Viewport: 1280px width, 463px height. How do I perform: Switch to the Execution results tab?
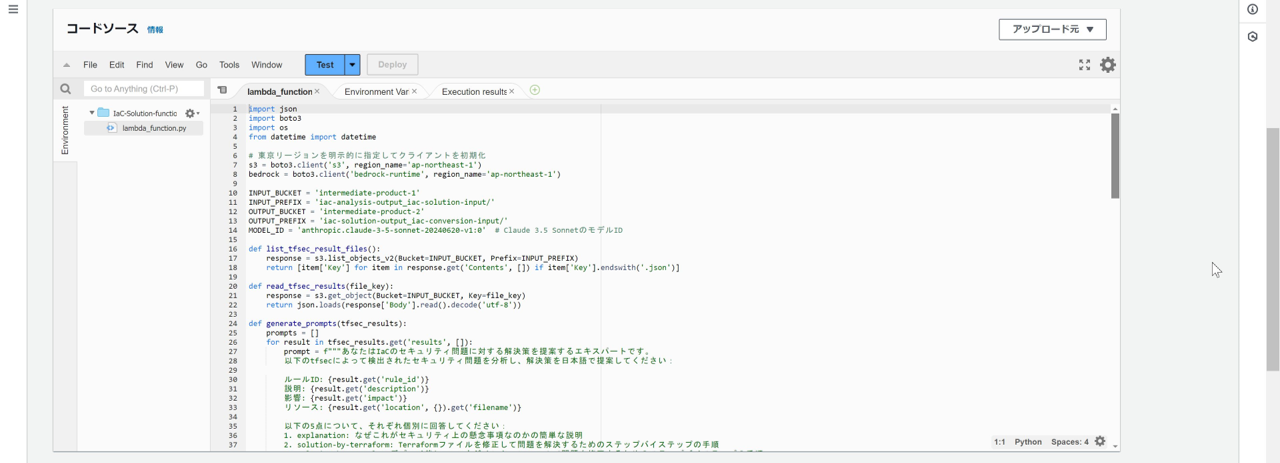(x=474, y=91)
